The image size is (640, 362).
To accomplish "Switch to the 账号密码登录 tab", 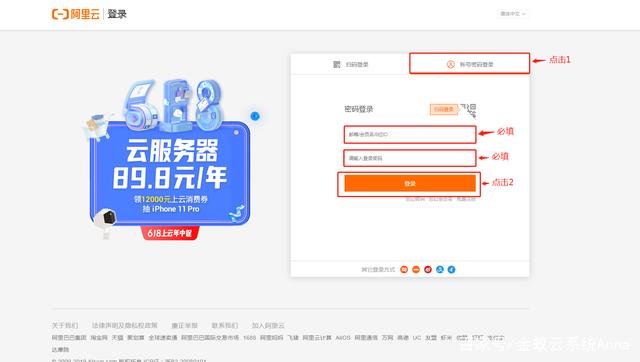I will pyautogui.click(x=470, y=64).
